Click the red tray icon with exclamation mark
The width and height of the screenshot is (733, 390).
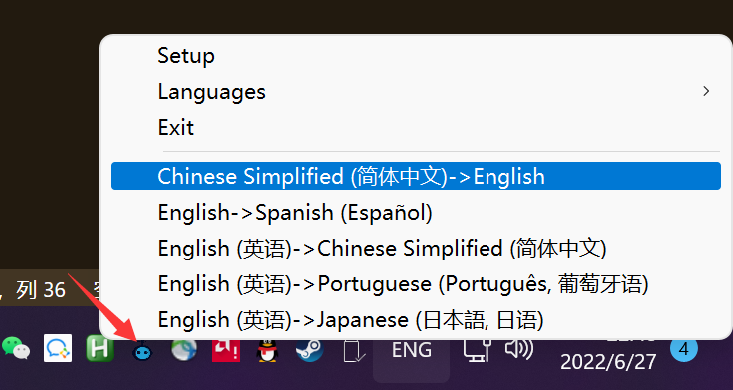click(x=226, y=350)
